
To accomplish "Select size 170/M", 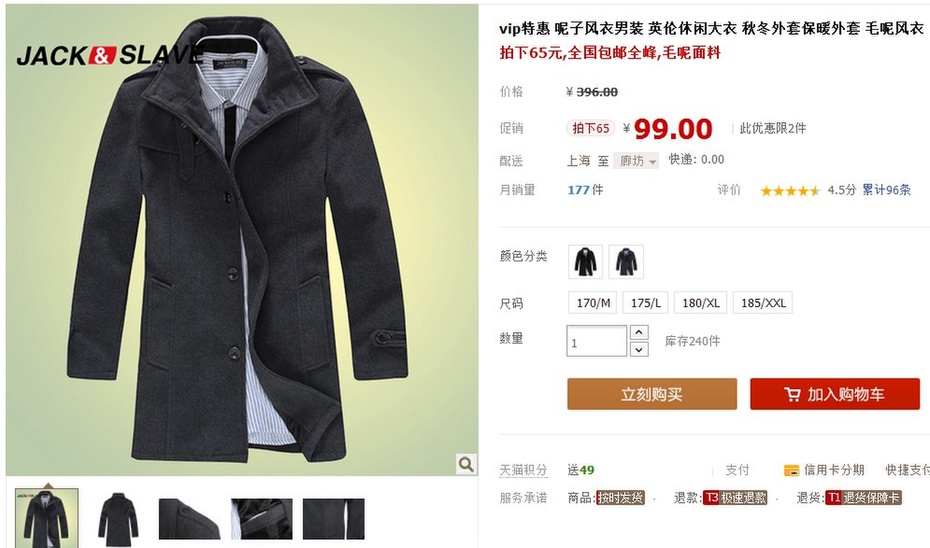I will tap(593, 303).
